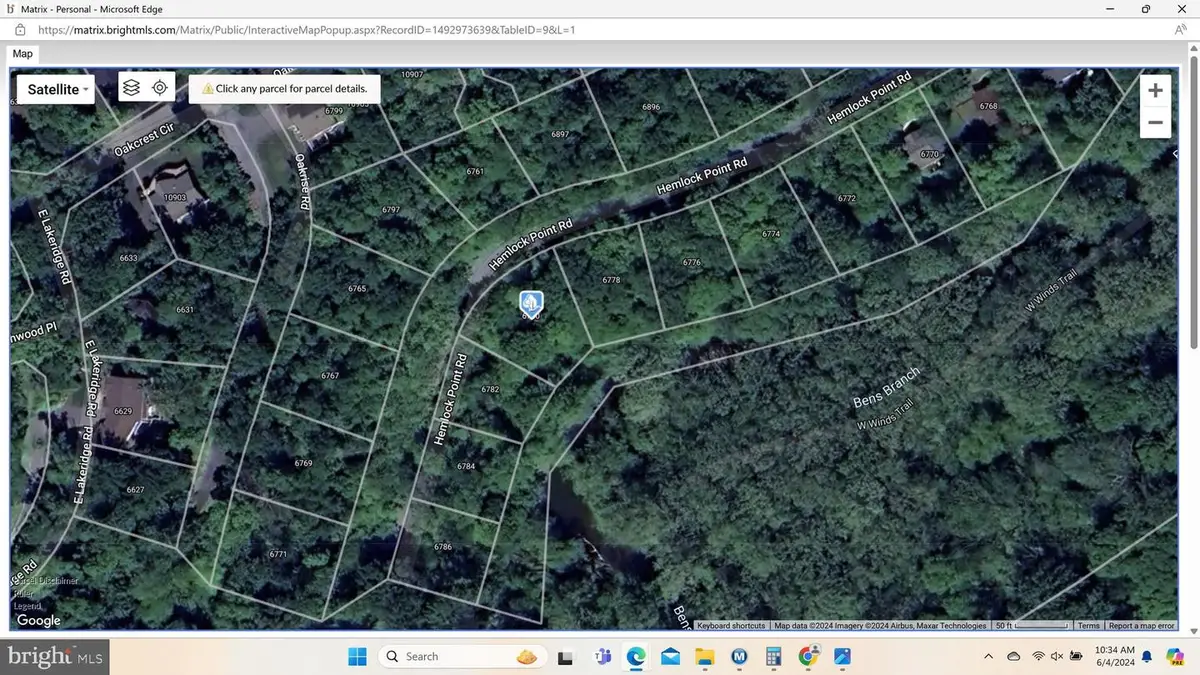Click the Keyboard shortcuts button
This screenshot has height=675, width=1200.
tap(731, 626)
